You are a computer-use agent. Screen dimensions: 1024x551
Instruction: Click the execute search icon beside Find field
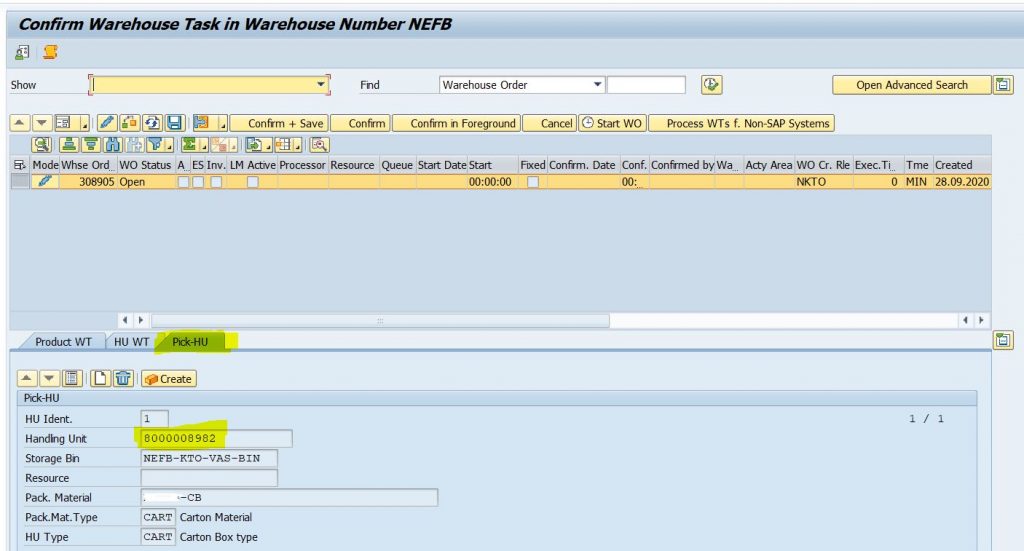pyautogui.click(x=711, y=84)
